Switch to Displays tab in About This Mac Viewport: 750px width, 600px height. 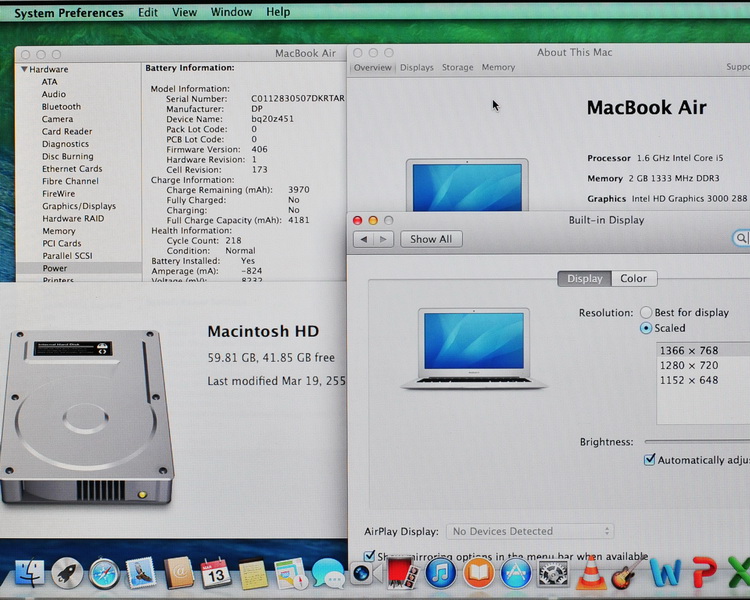(417, 67)
